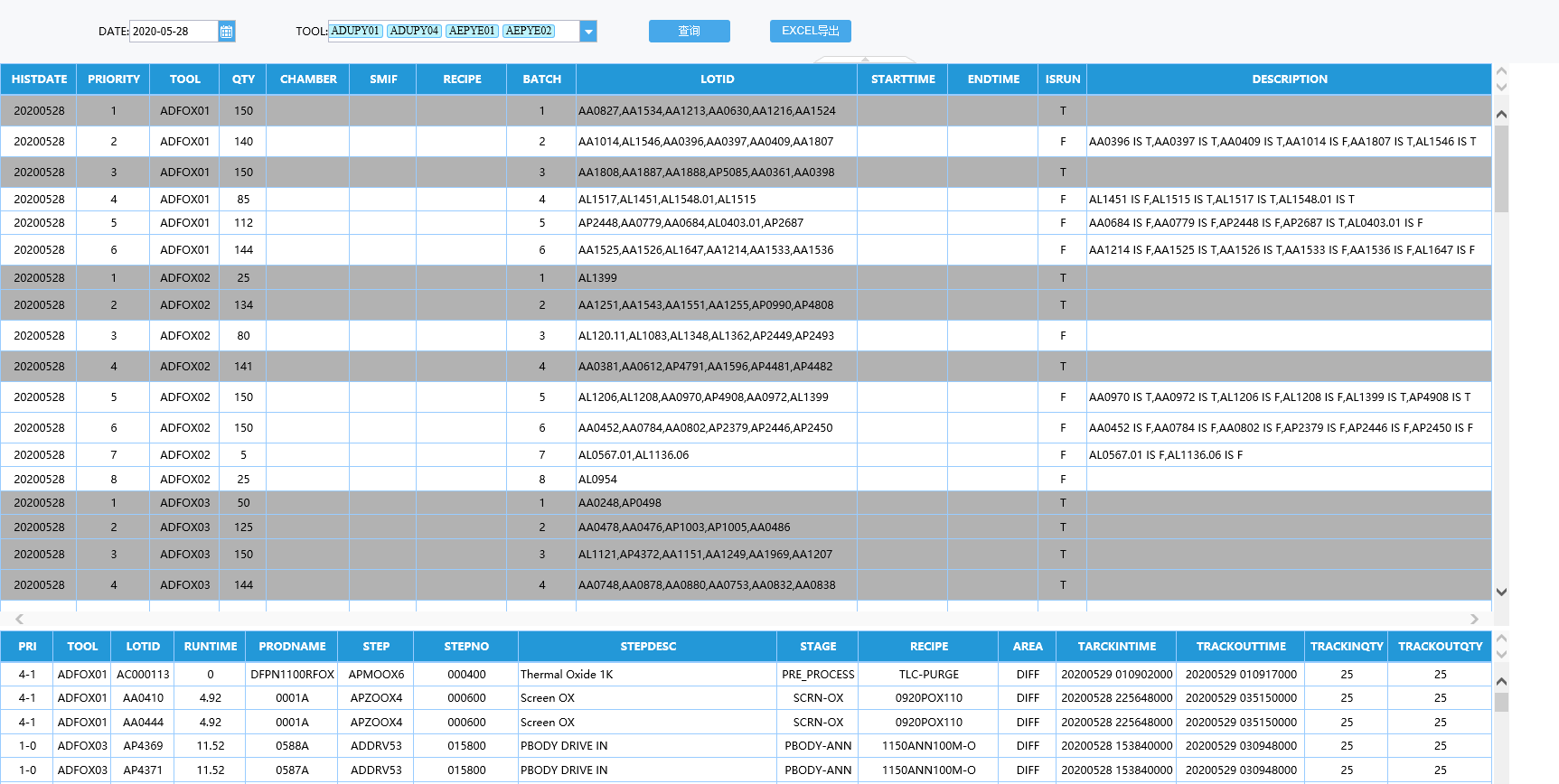1559x784 pixels.
Task: Open the DATE calendar picker icon
Action: pos(227,32)
